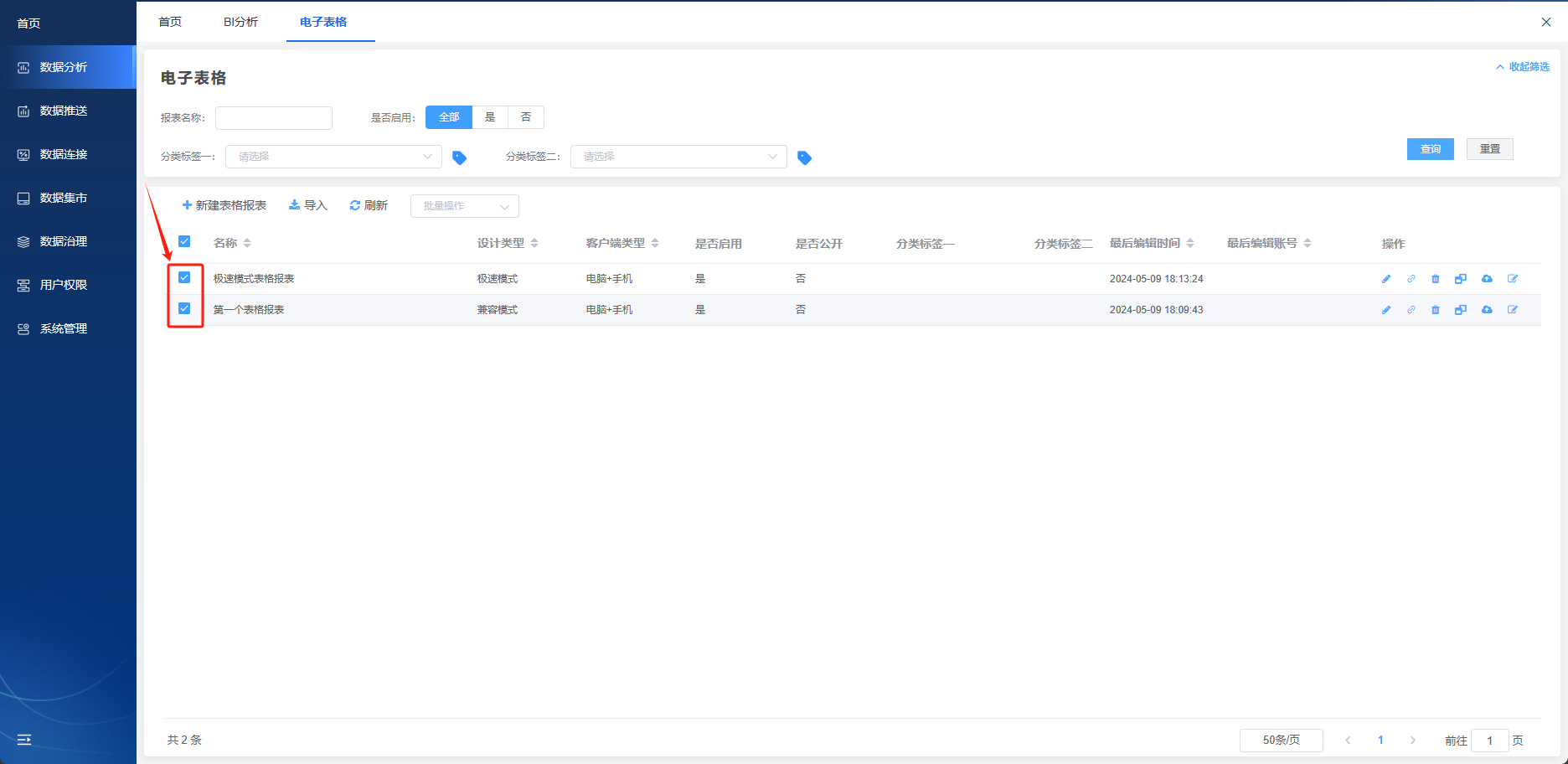Image resolution: width=1568 pixels, height=764 pixels.
Task: Click the pencil edit icon for 极速模式表格报表
Action: click(1386, 279)
